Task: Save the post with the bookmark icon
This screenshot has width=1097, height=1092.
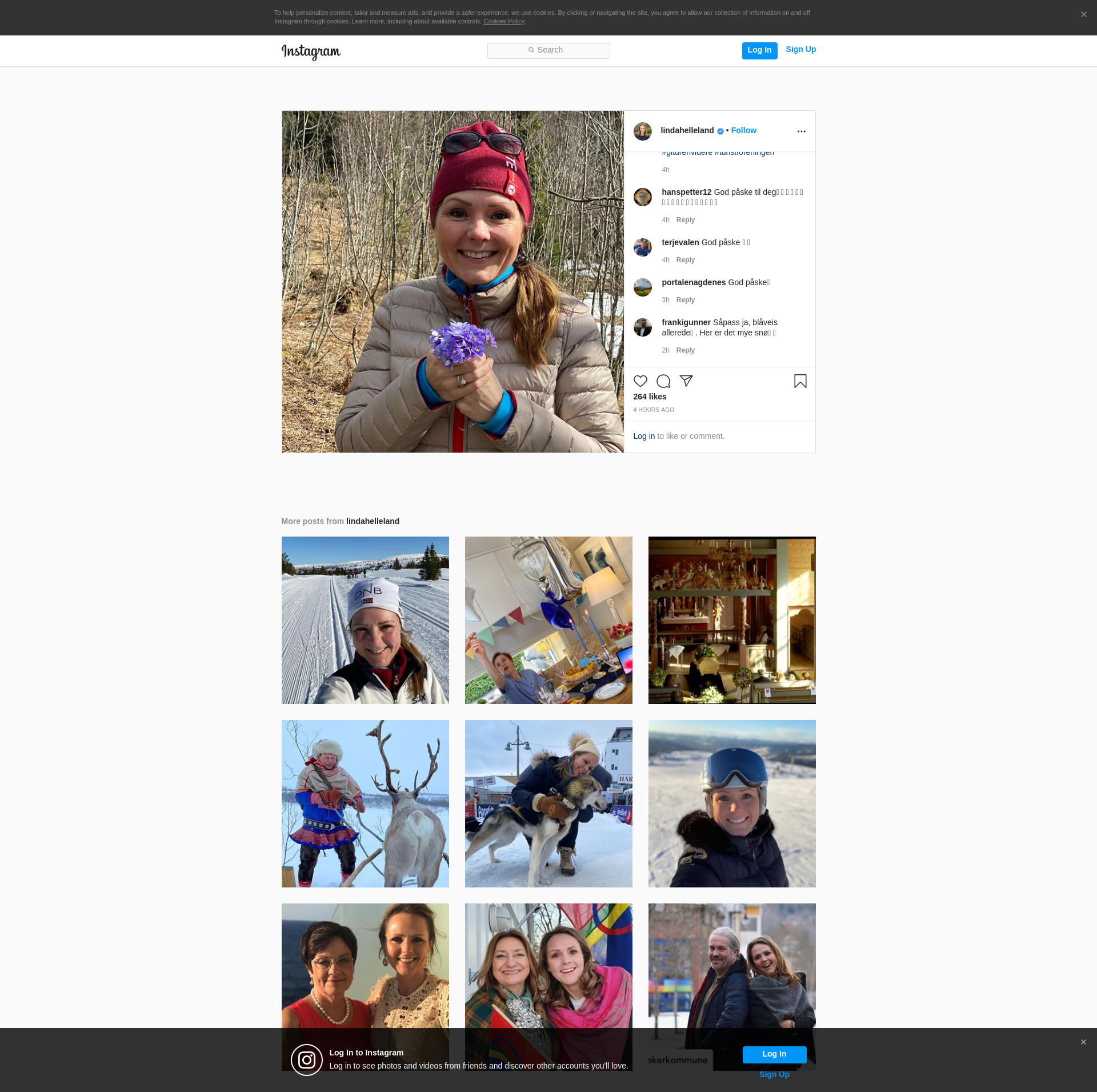Action: coord(800,381)
